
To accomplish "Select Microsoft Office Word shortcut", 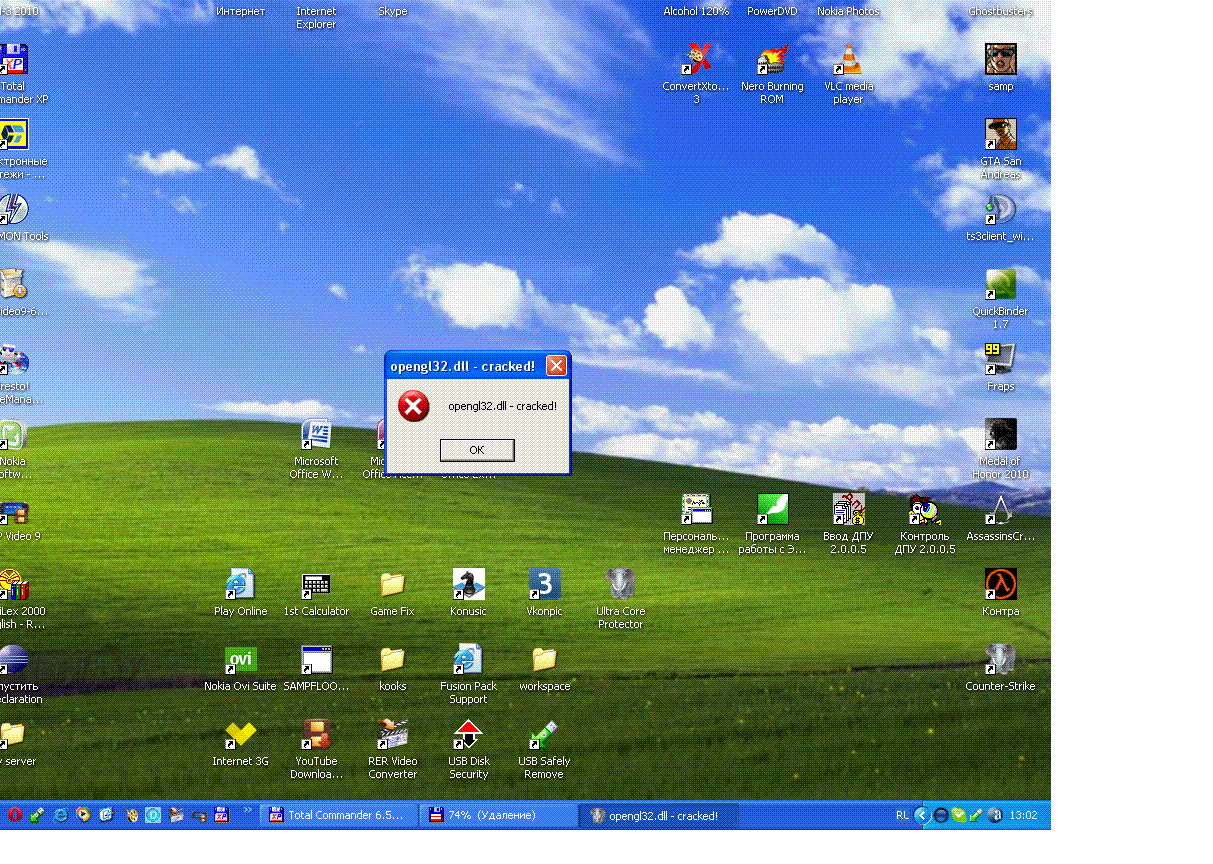I will 317,450.
